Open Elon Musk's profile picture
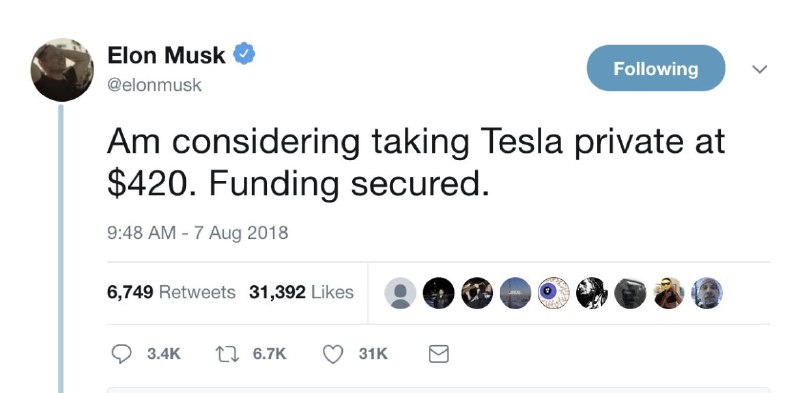800x393 pixels. tap(62, 69)
